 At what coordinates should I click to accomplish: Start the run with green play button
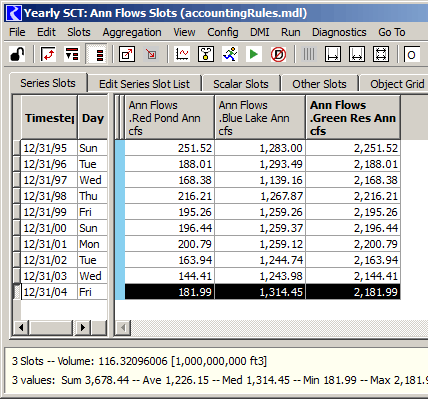(x=254, y=54)
